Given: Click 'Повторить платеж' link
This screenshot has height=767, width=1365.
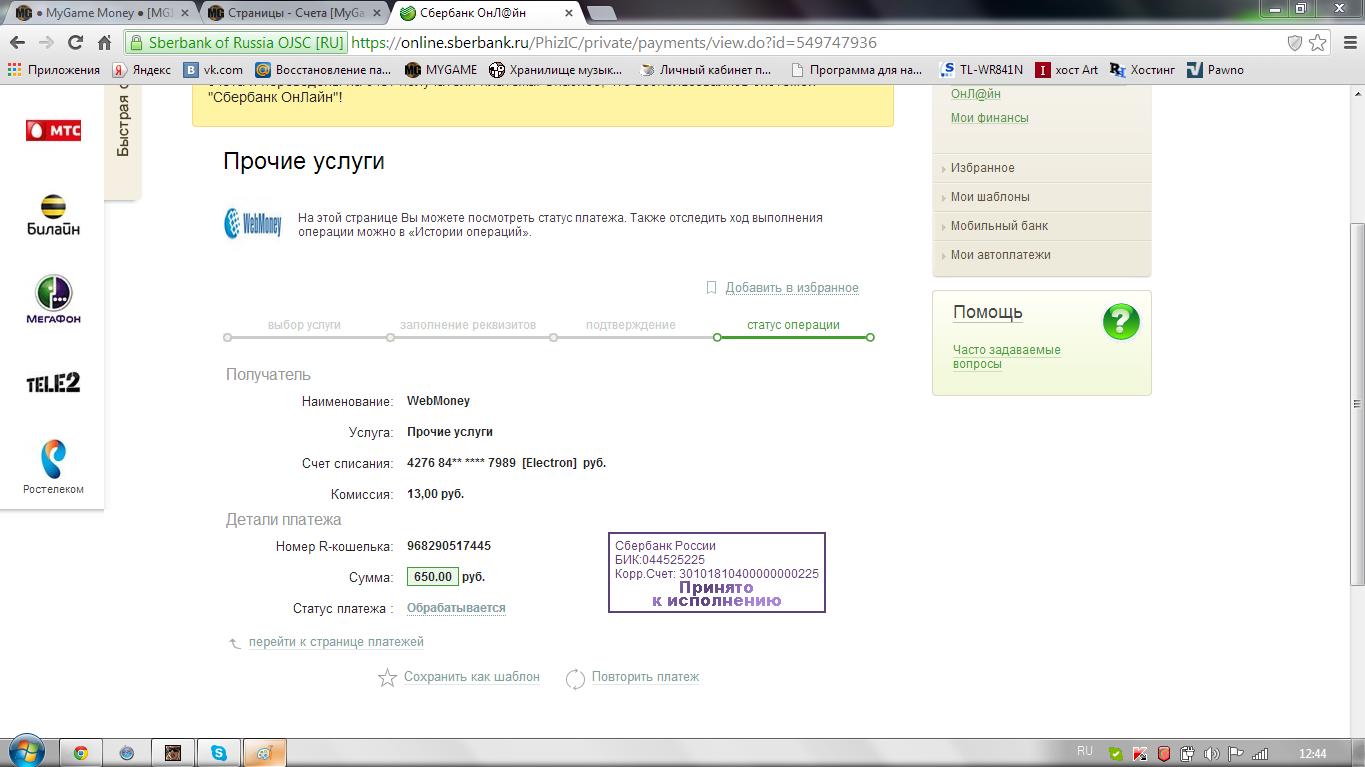Looking at the screenshot, I should 645,677.
